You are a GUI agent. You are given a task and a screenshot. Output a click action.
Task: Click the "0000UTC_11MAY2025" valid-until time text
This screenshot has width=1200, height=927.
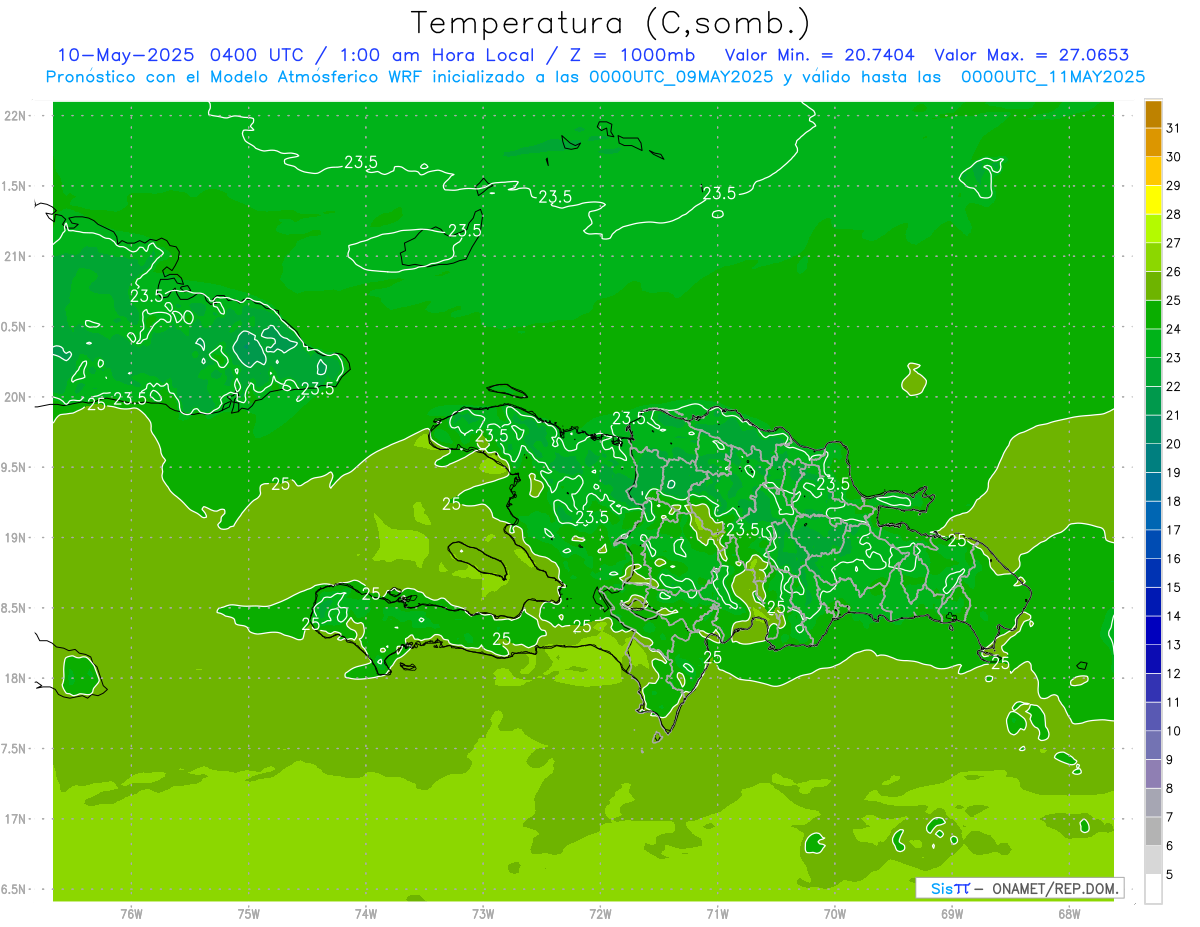pyautogui.click(x=1053, y=77)
